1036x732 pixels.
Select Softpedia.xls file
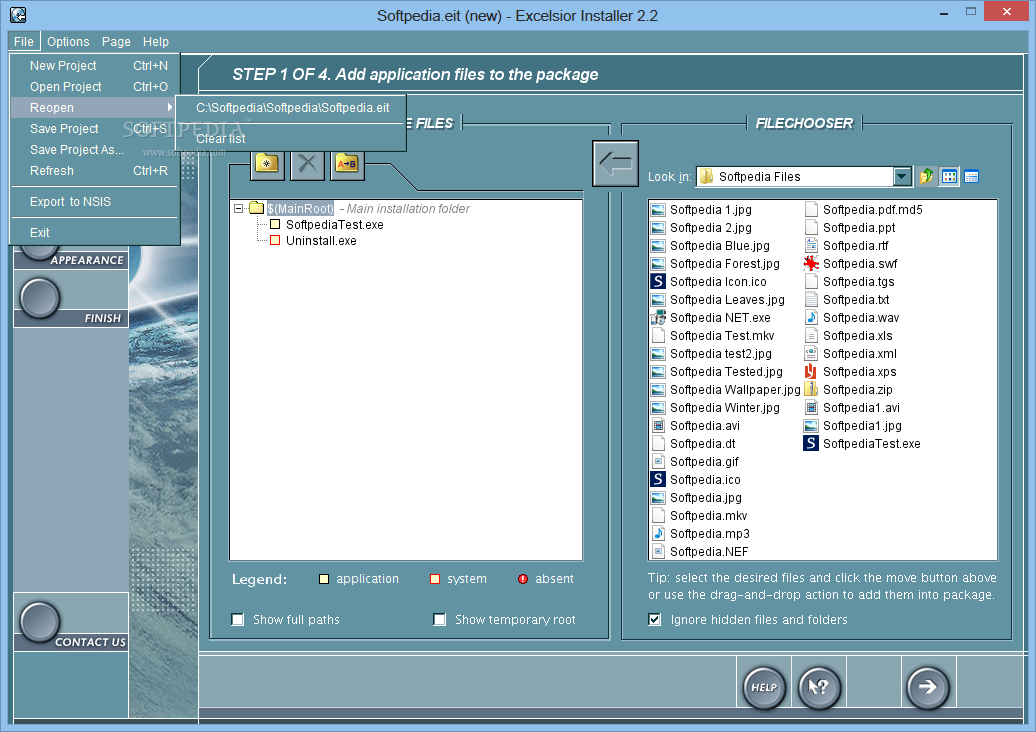848,336
